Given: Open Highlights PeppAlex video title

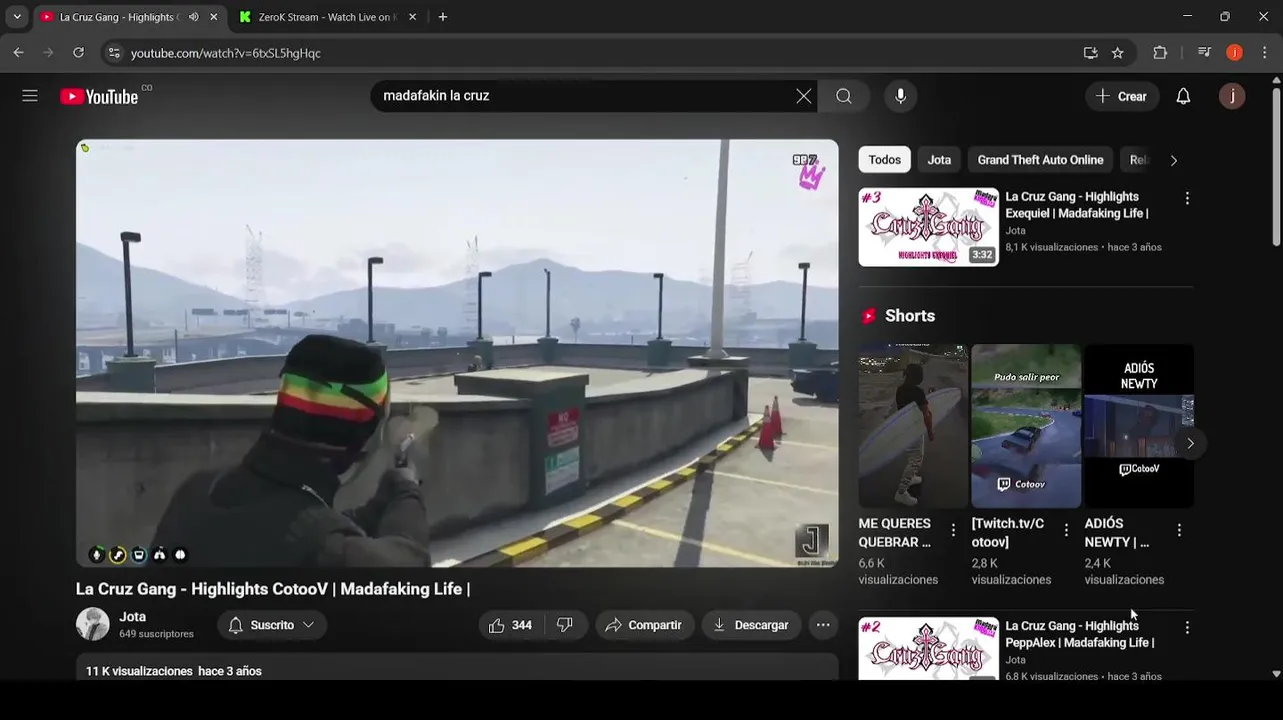Looking at the screenshot, I should [x=1080, y=634].
